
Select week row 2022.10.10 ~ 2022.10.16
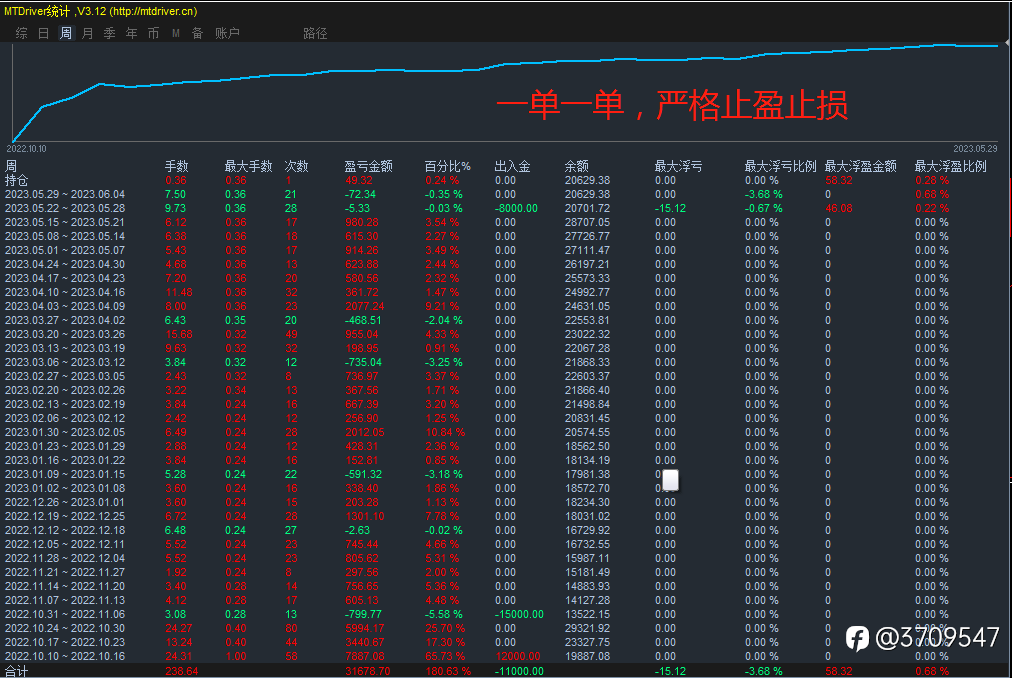tap(506, 656)
